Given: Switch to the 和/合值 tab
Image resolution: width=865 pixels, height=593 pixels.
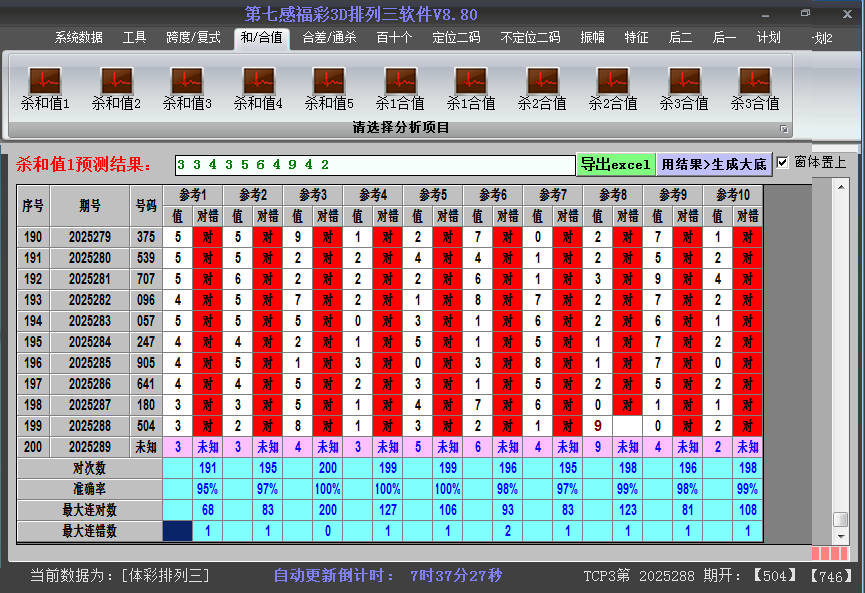Looking at the screenshot, I should point(262,39).
